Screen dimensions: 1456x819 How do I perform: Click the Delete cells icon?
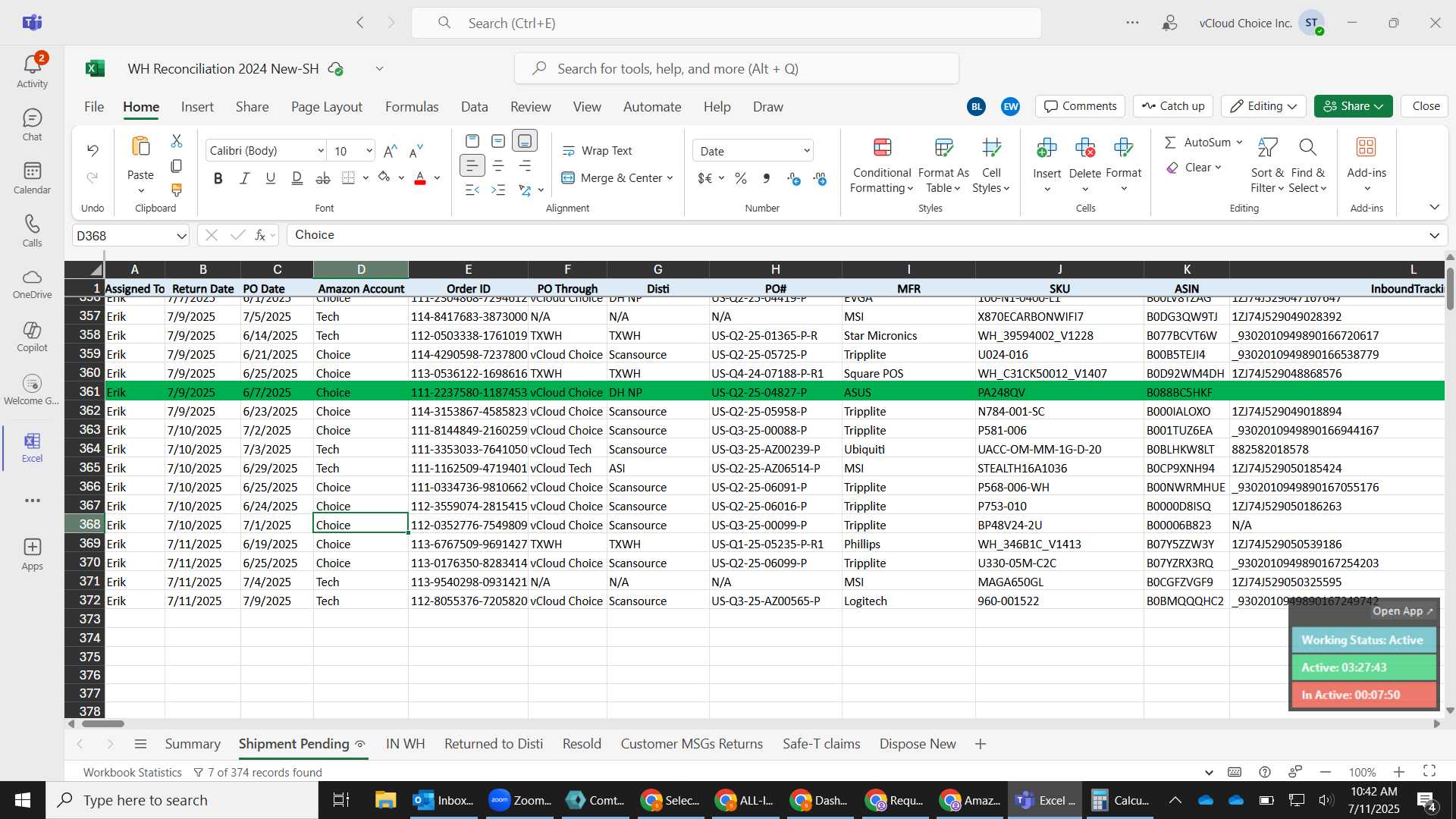(x=1085, y=147)
